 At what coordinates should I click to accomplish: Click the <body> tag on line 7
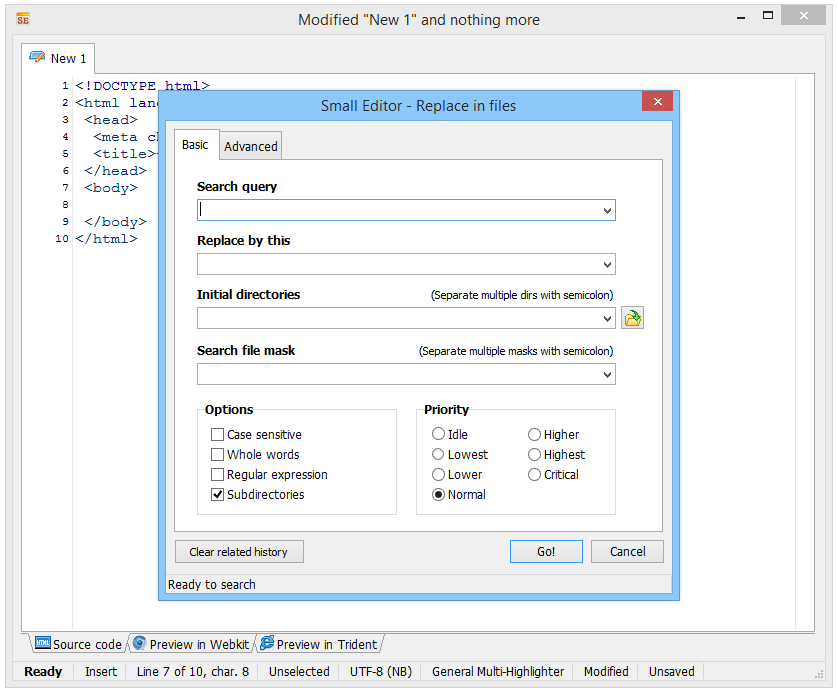click(x=111, y=188)
